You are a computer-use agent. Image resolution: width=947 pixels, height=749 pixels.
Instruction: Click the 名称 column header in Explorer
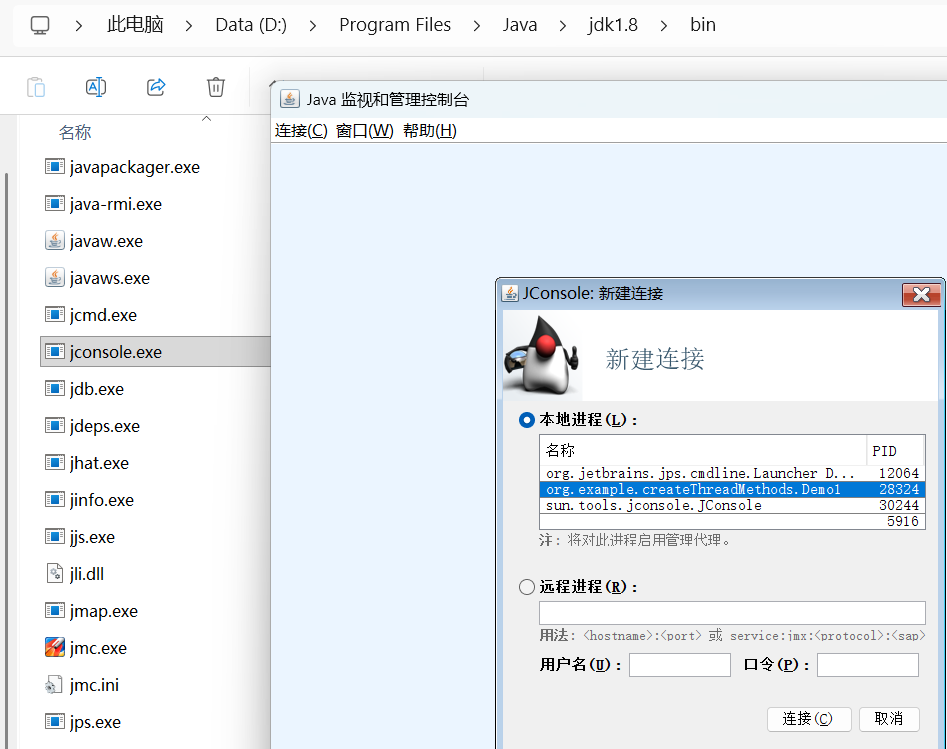(75, 132)
